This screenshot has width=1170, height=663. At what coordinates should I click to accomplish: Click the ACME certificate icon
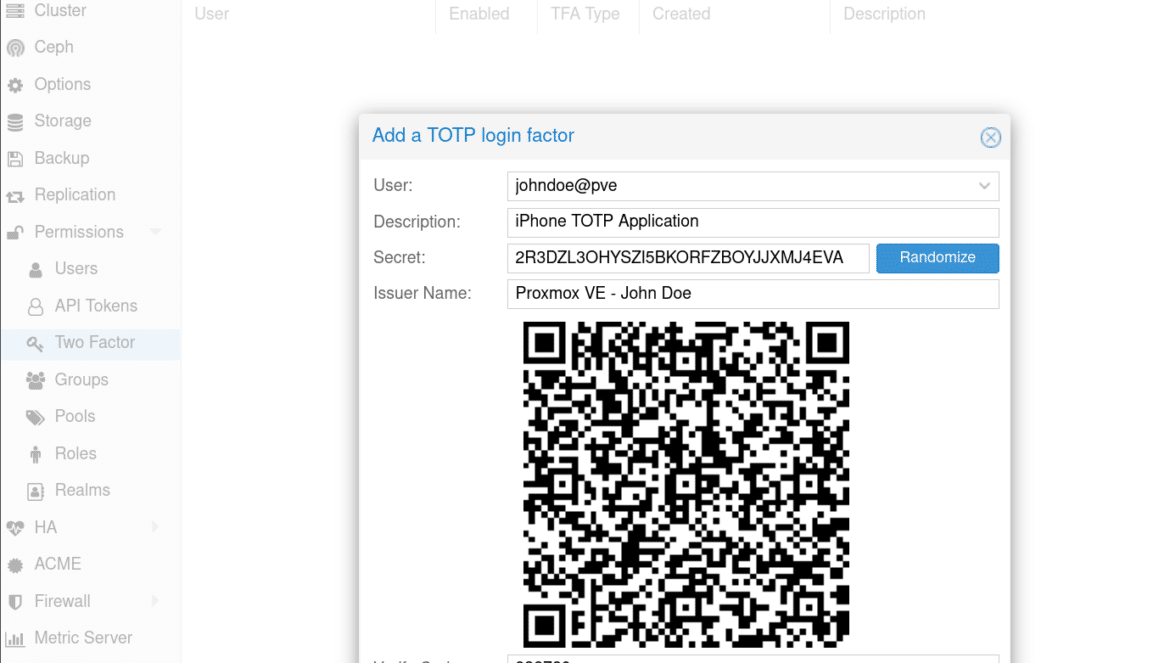point(15,565)
